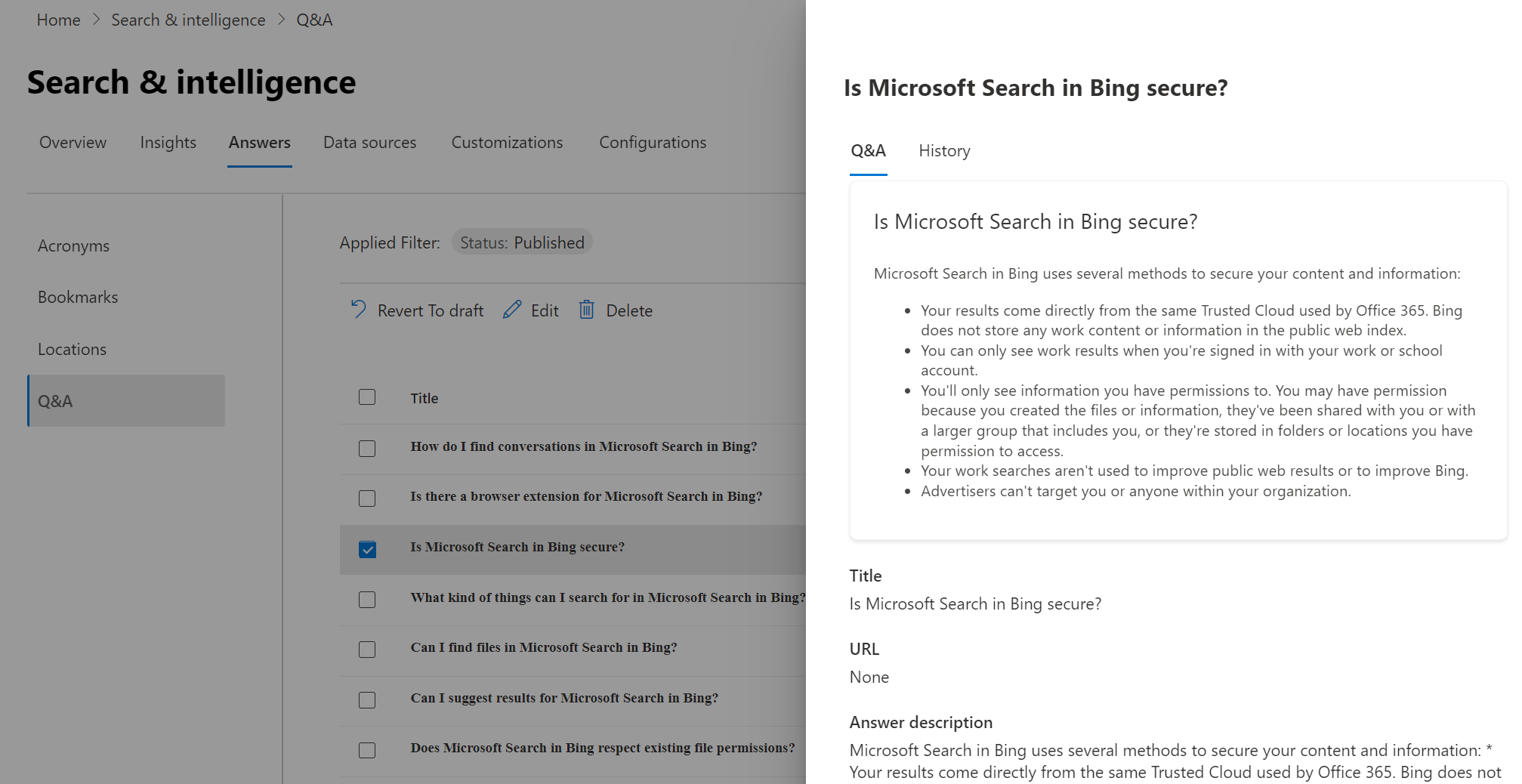
Task: Select the Q&A tab in the details panel
Action: tap(868, 151)
